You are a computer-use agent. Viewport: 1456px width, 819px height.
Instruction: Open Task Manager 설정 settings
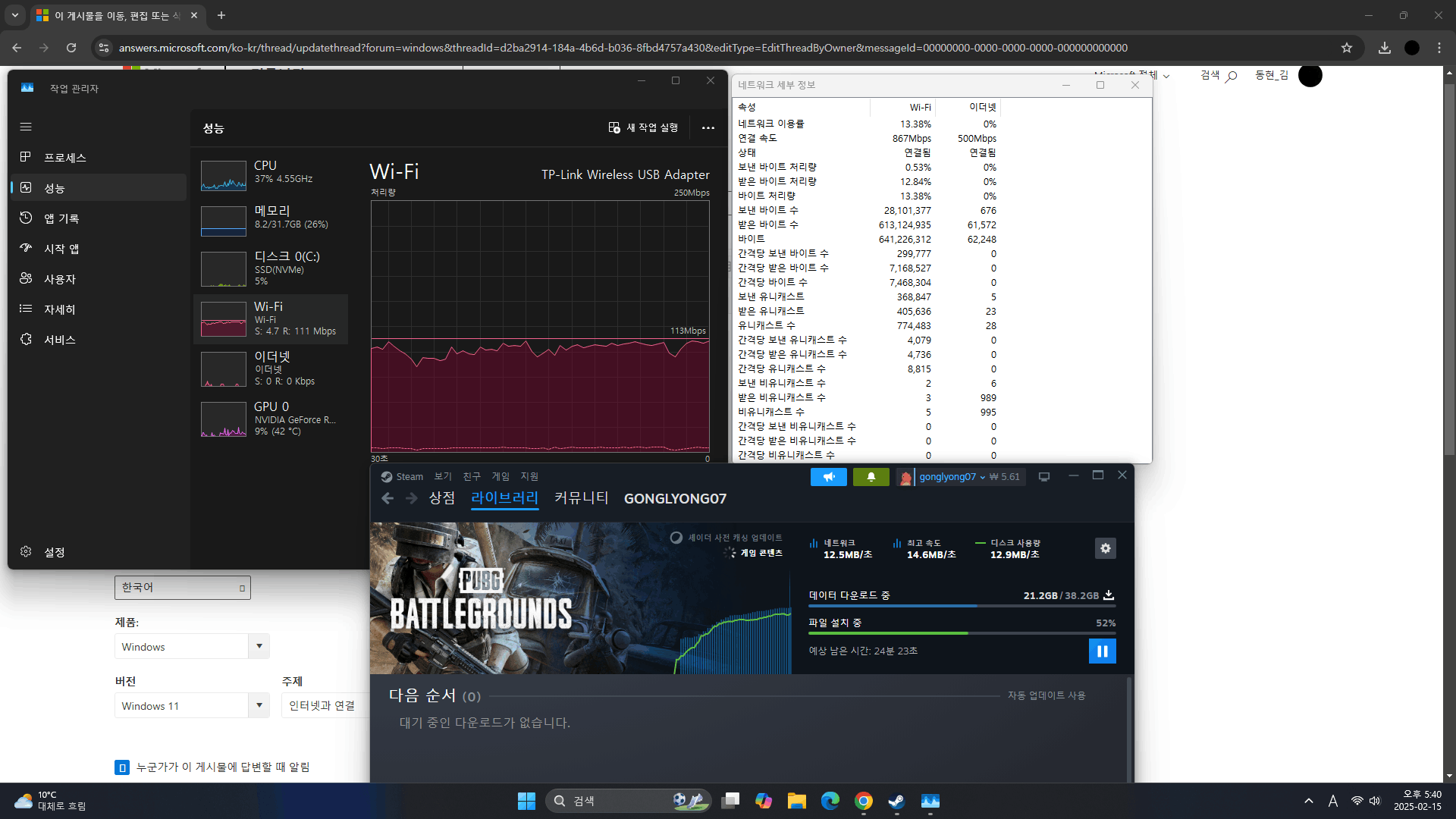[53, 552]
